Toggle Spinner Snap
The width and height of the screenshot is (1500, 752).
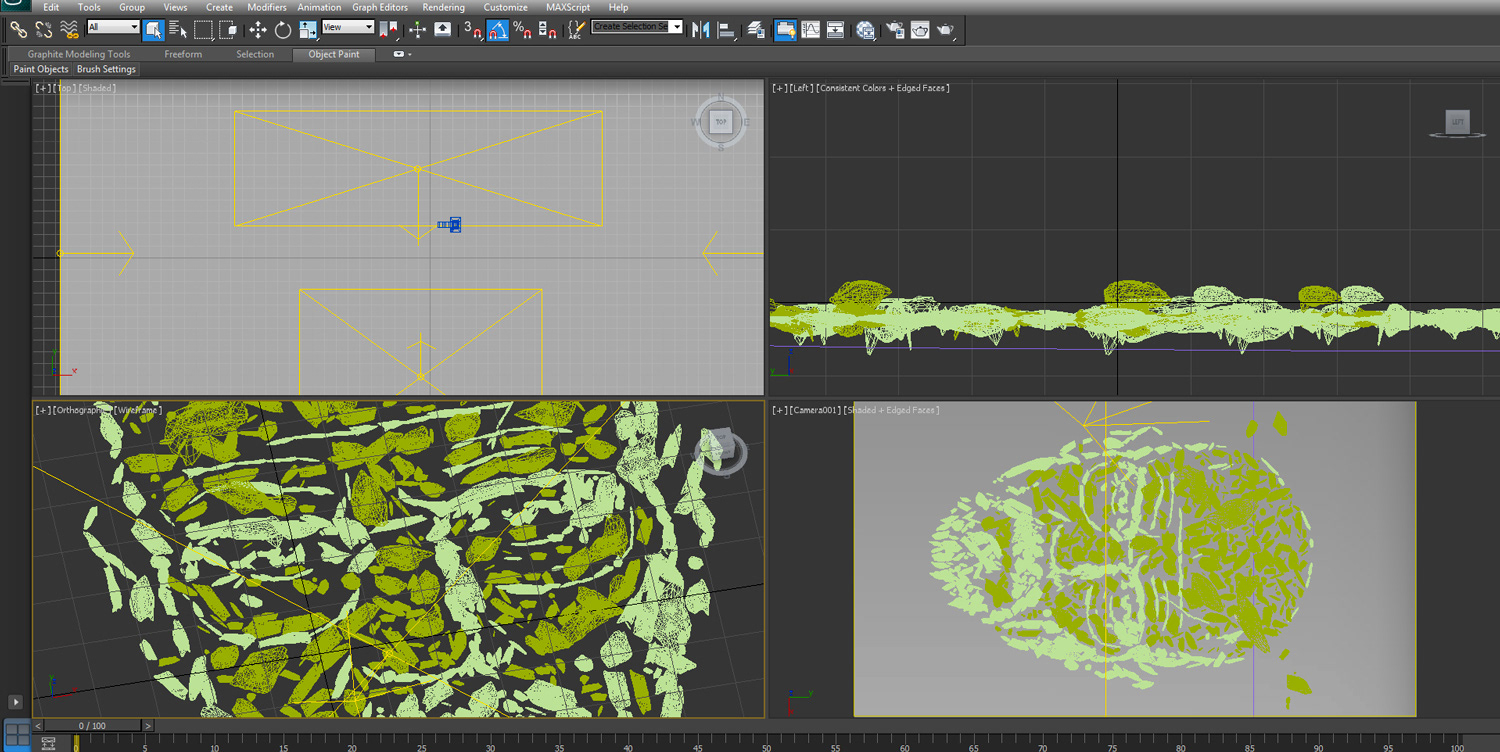[548, 30]
